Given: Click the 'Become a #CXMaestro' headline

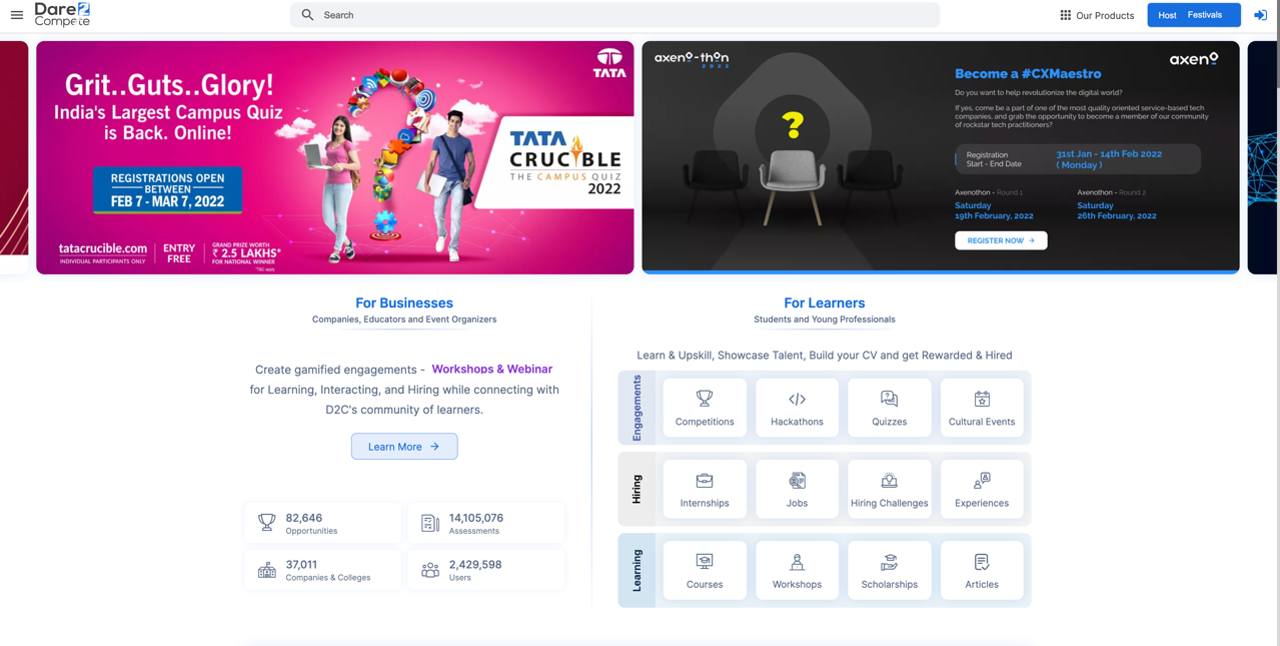Looking at the screenshot, I should click(1028, 74).
